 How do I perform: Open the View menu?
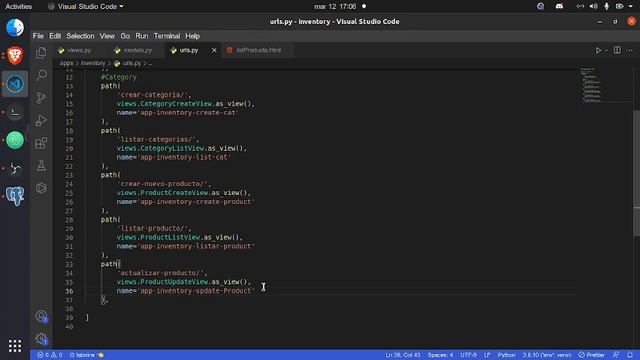tap(107, 36)
